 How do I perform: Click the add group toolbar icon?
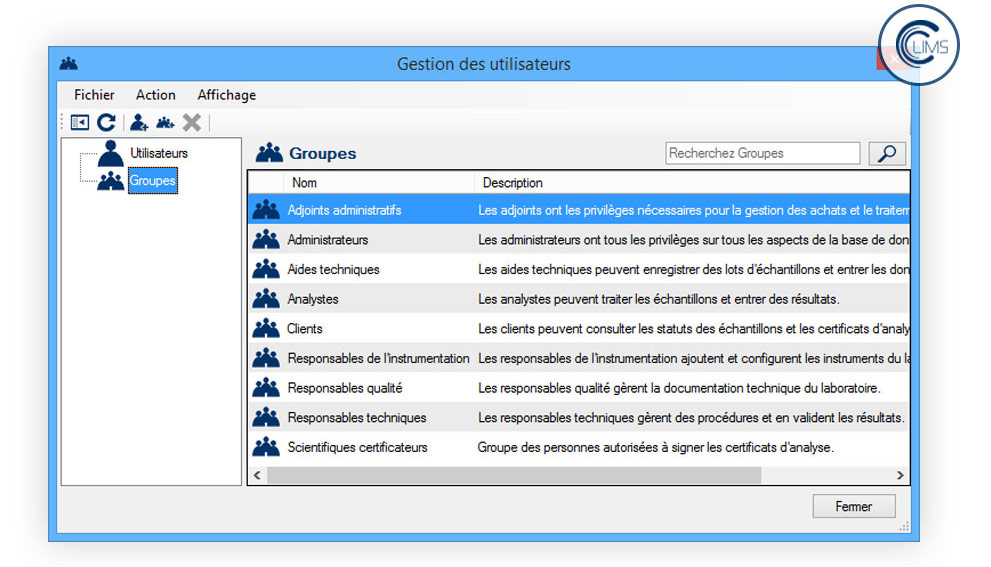pos(165,123)
